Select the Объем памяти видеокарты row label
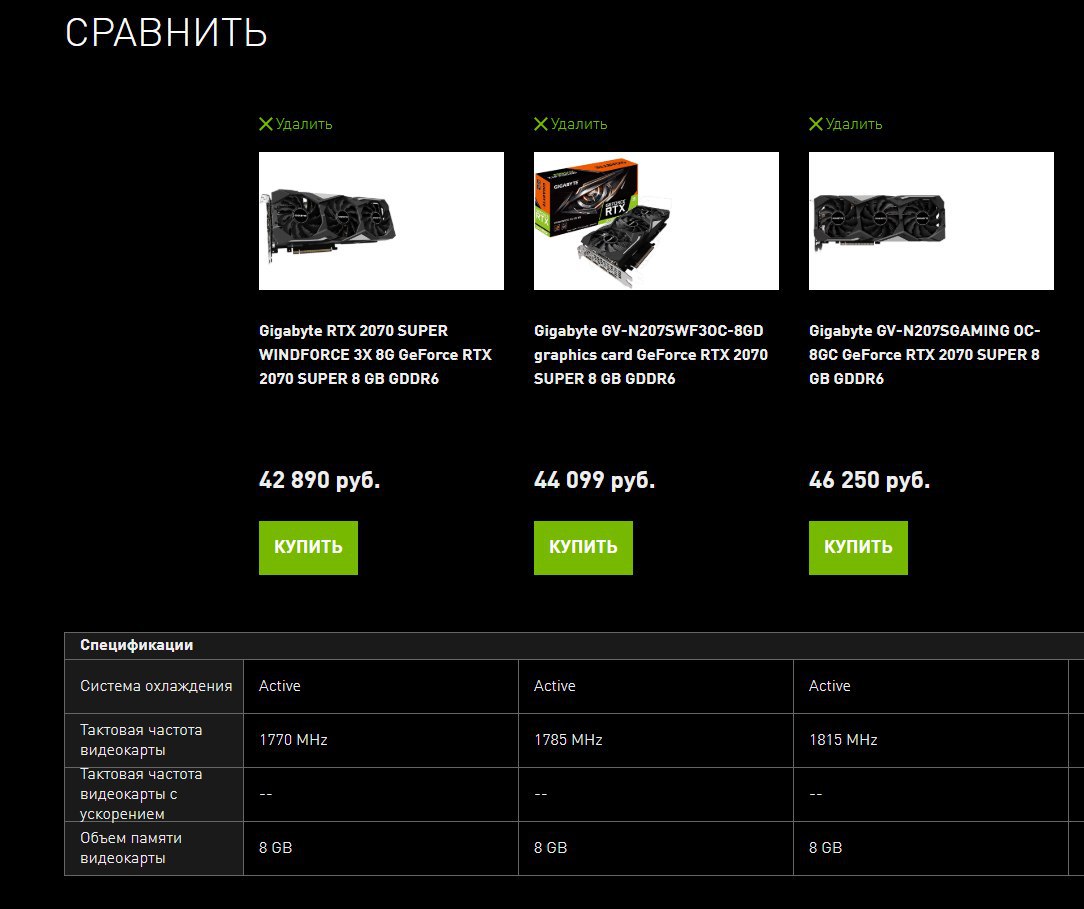This screenshot has height=909, width=1084. tap(131, 847)
